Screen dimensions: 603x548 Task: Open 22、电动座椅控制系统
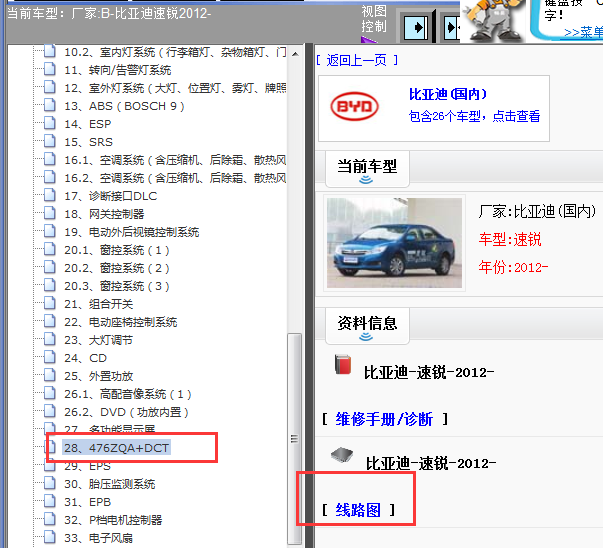click(x=121, y=322)
